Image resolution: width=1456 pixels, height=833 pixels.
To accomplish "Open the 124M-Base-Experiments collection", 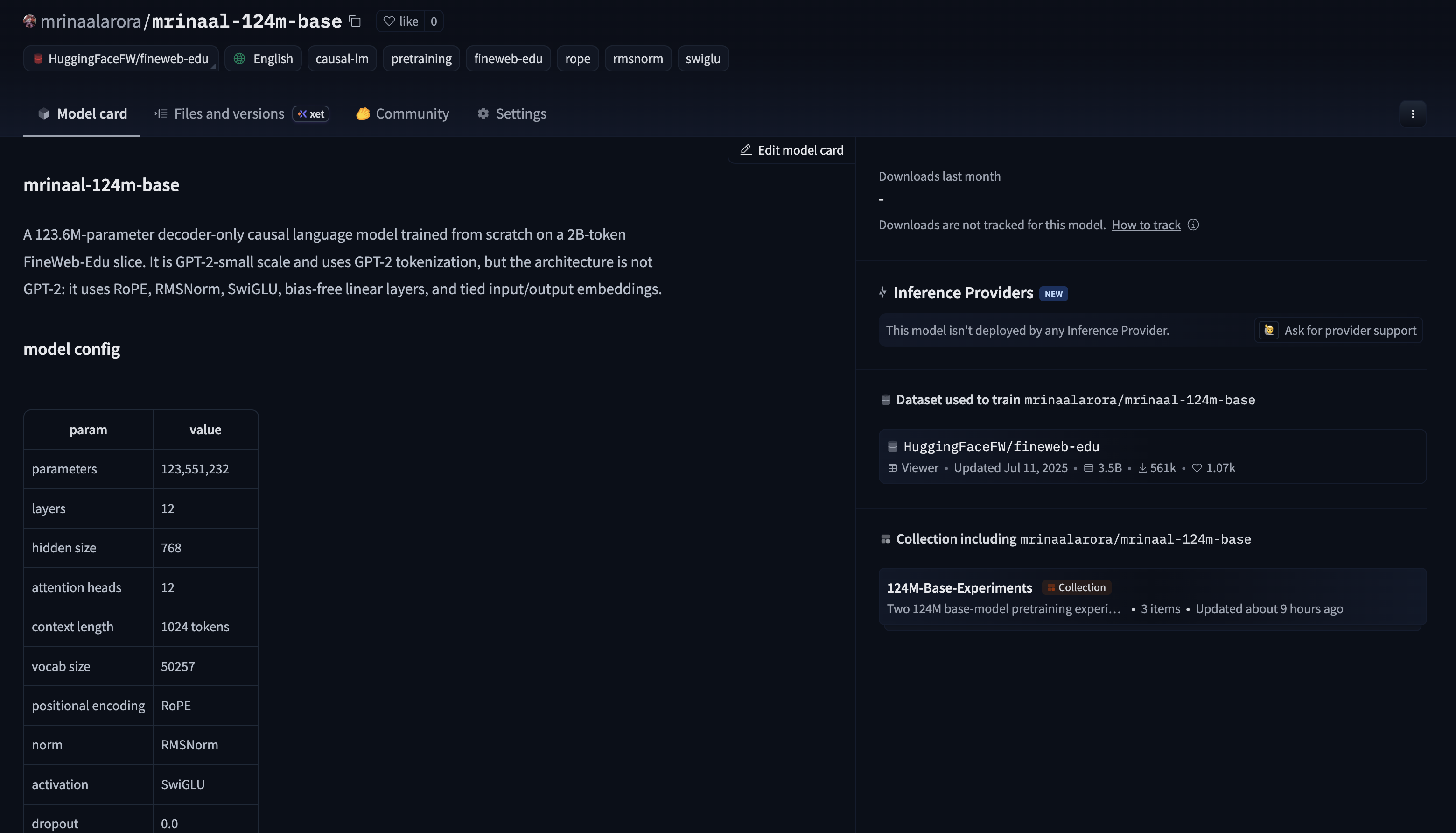I will (1152, 597).
